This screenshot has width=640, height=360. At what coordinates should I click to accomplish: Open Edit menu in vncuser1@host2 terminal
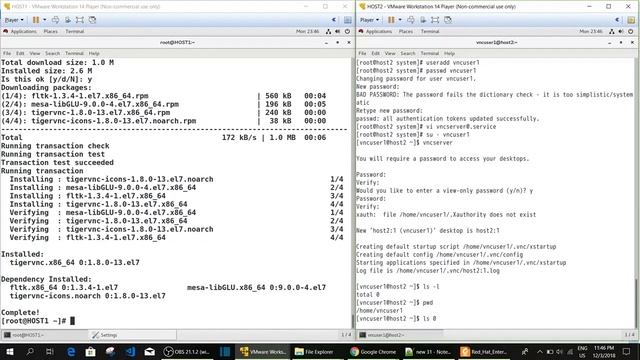pos(376,53)
